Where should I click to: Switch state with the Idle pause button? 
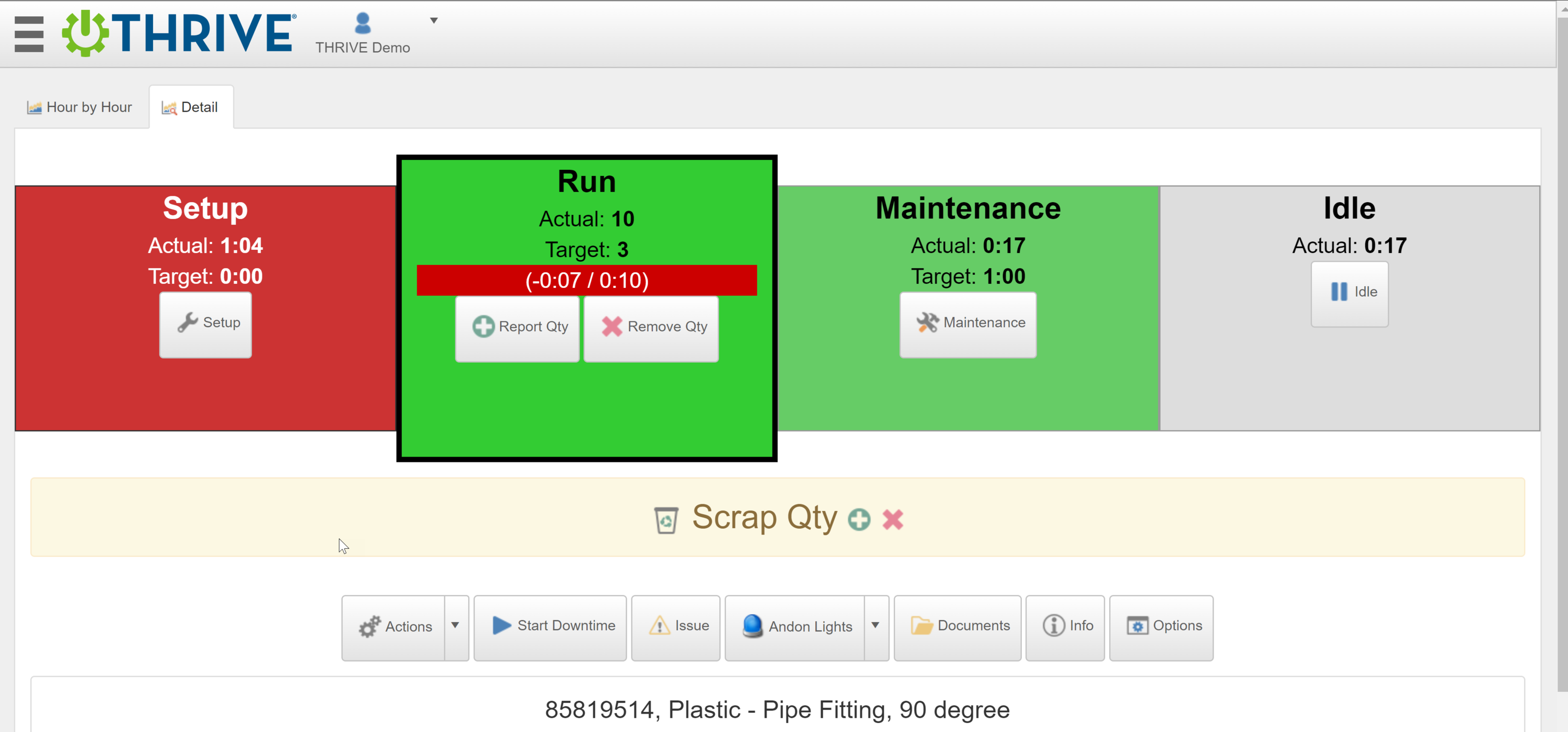(1349, 293)
